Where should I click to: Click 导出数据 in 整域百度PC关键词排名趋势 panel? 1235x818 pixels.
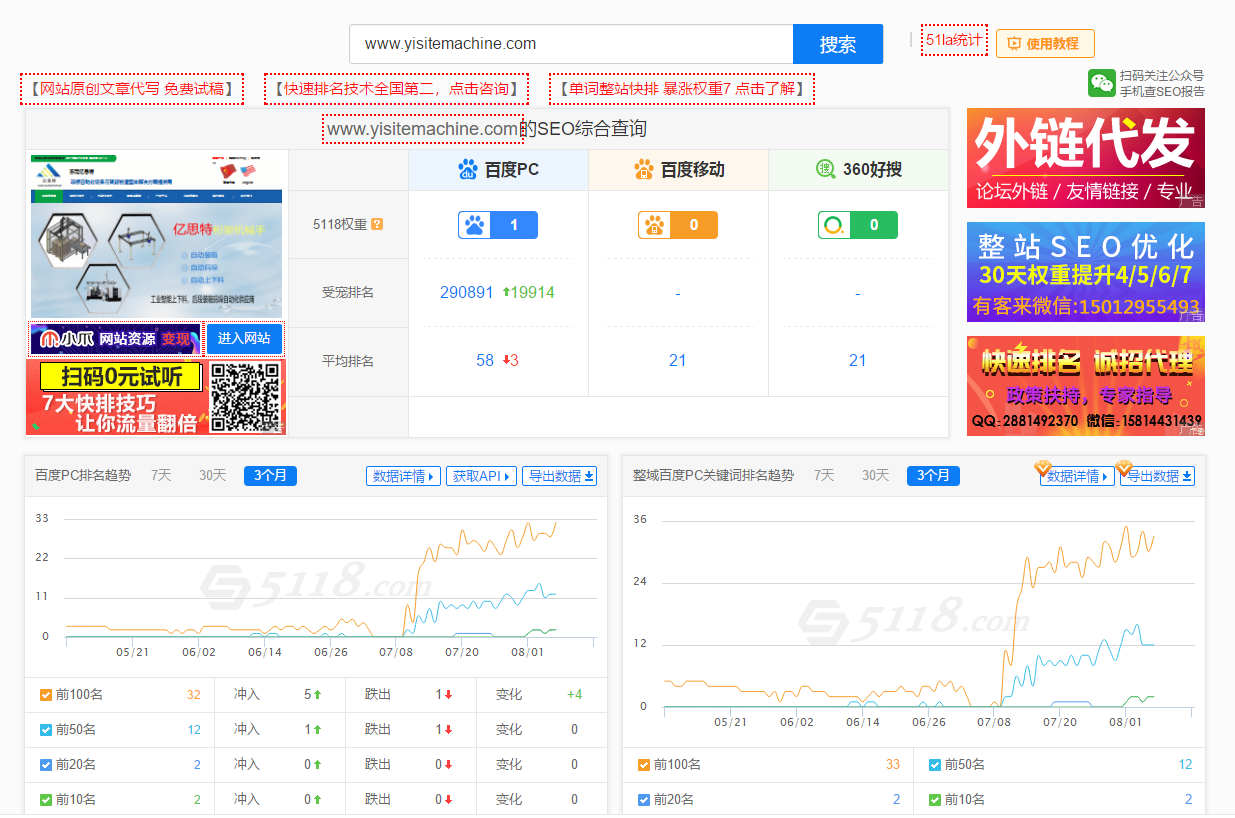1158,476
